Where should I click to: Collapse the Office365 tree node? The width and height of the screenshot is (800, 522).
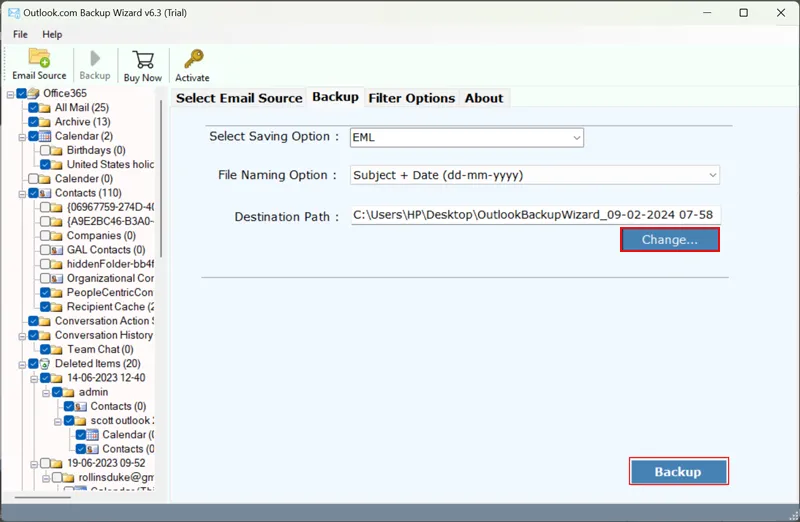coord(10,94)
